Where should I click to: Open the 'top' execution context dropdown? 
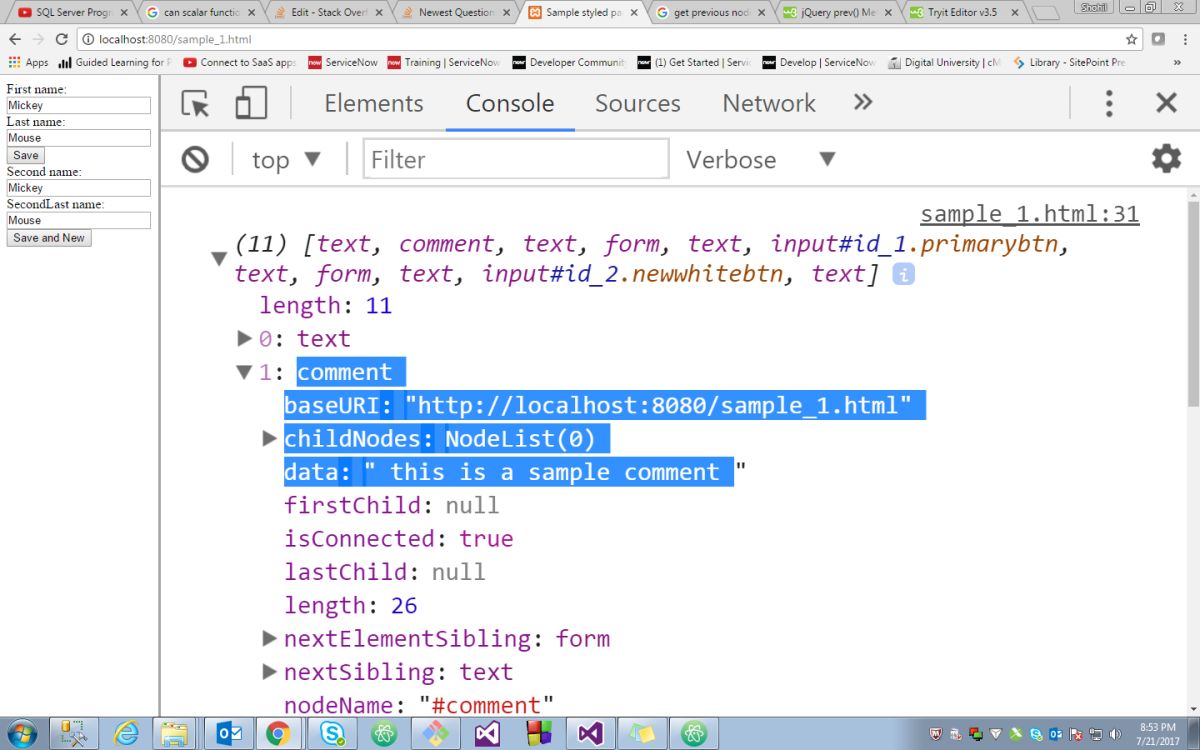point(286,159)
